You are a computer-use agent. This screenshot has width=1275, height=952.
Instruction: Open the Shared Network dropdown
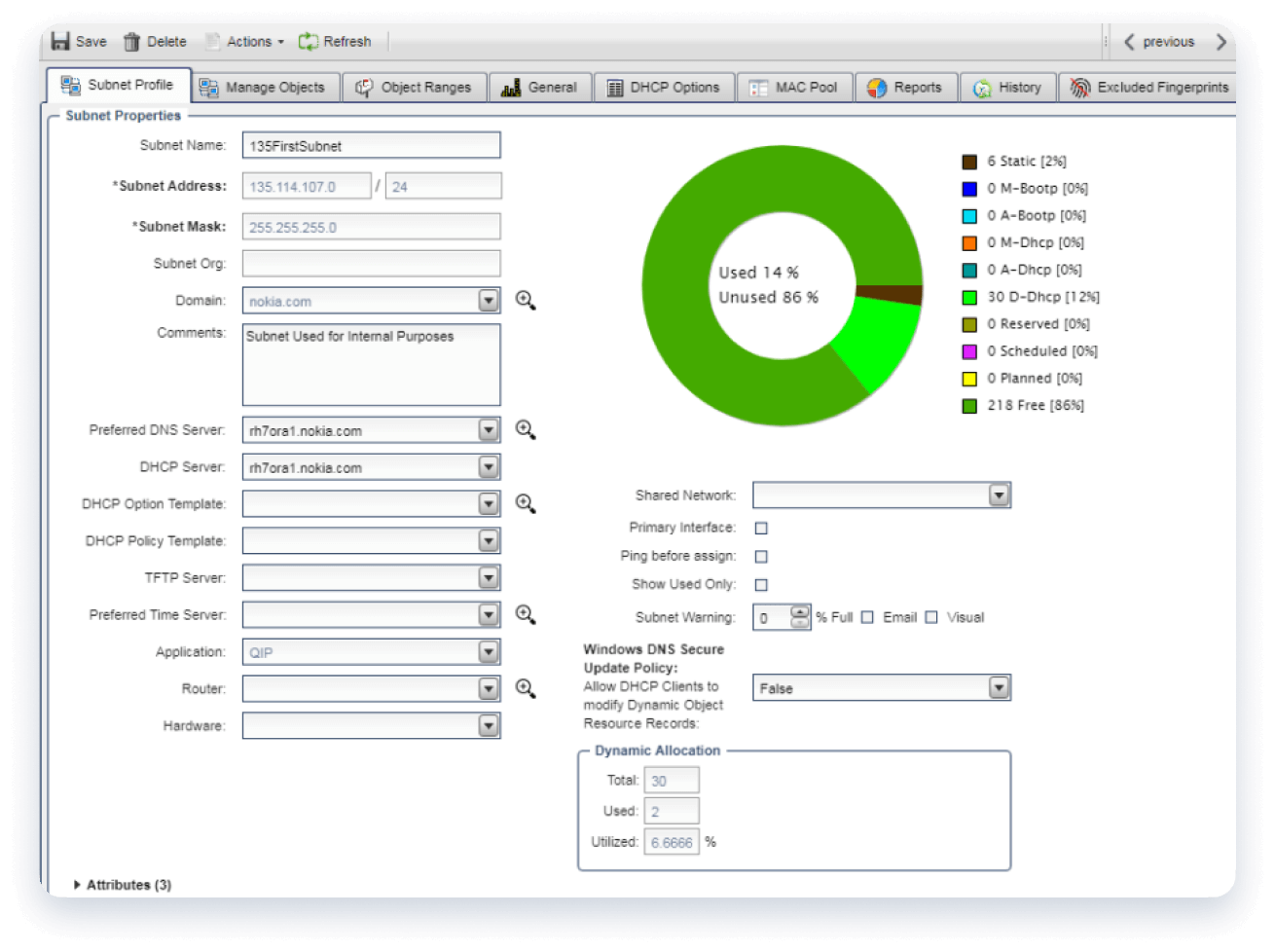coord(999,494)
